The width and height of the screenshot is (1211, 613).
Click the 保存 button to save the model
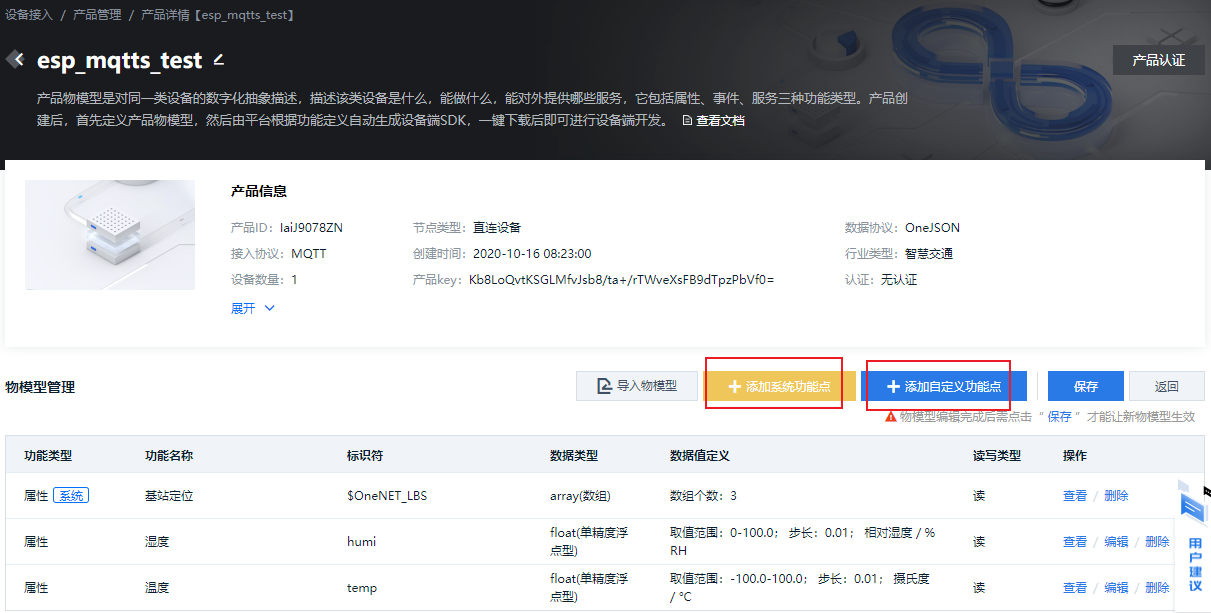(1085, 386)
